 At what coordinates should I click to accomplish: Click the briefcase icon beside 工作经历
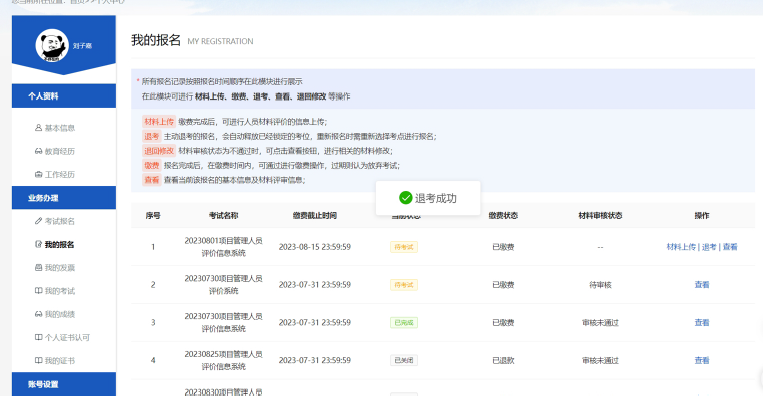pos(38,174)
